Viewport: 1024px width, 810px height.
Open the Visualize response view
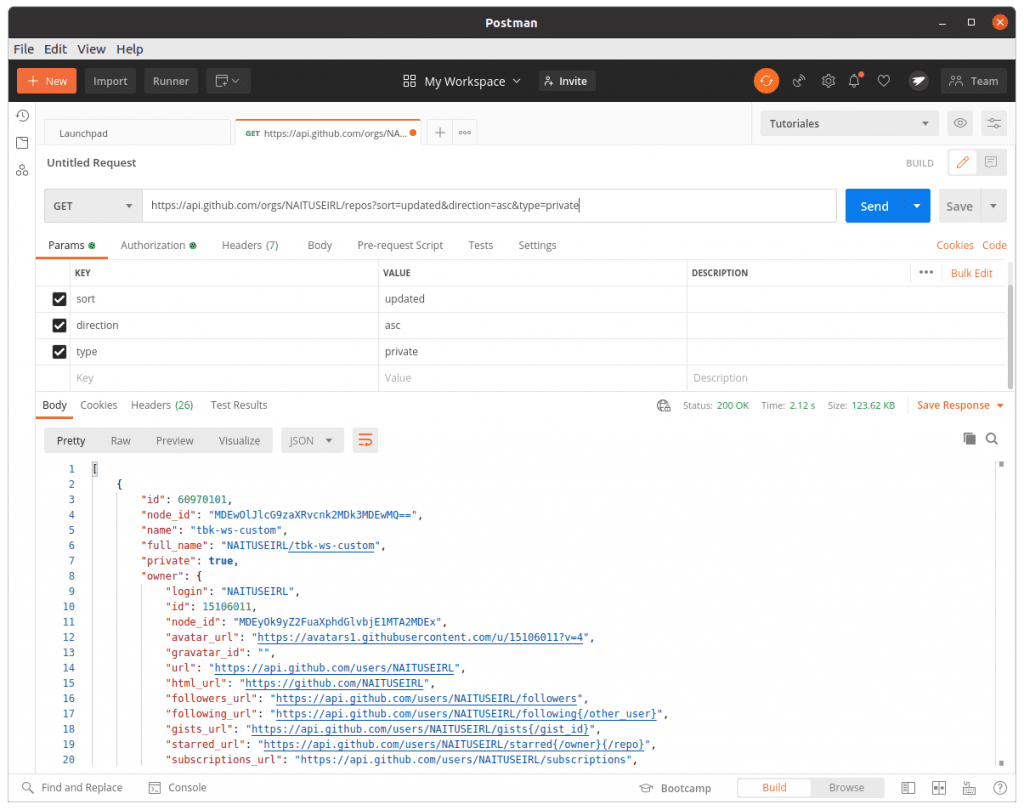pyautogui.click(x=239, y=441)
